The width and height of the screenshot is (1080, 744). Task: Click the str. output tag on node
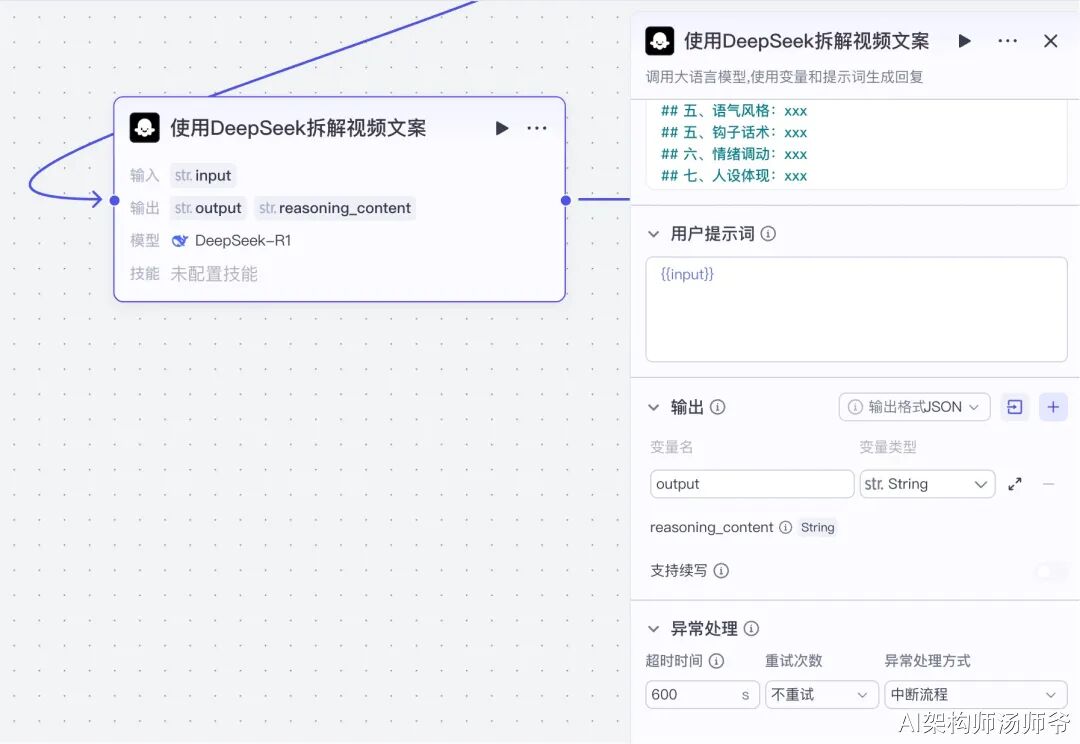pyautogui.click(x=207, y=208)
